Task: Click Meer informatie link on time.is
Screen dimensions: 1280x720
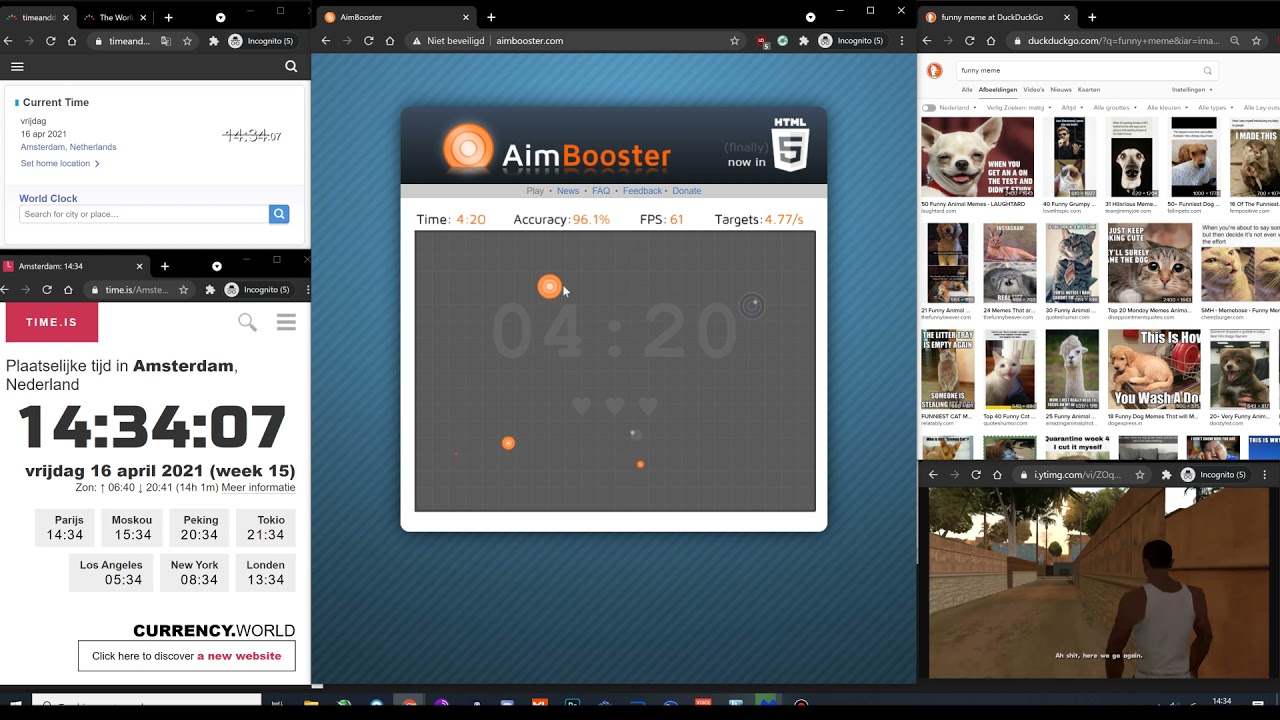Action: click(x=258, y=488)
